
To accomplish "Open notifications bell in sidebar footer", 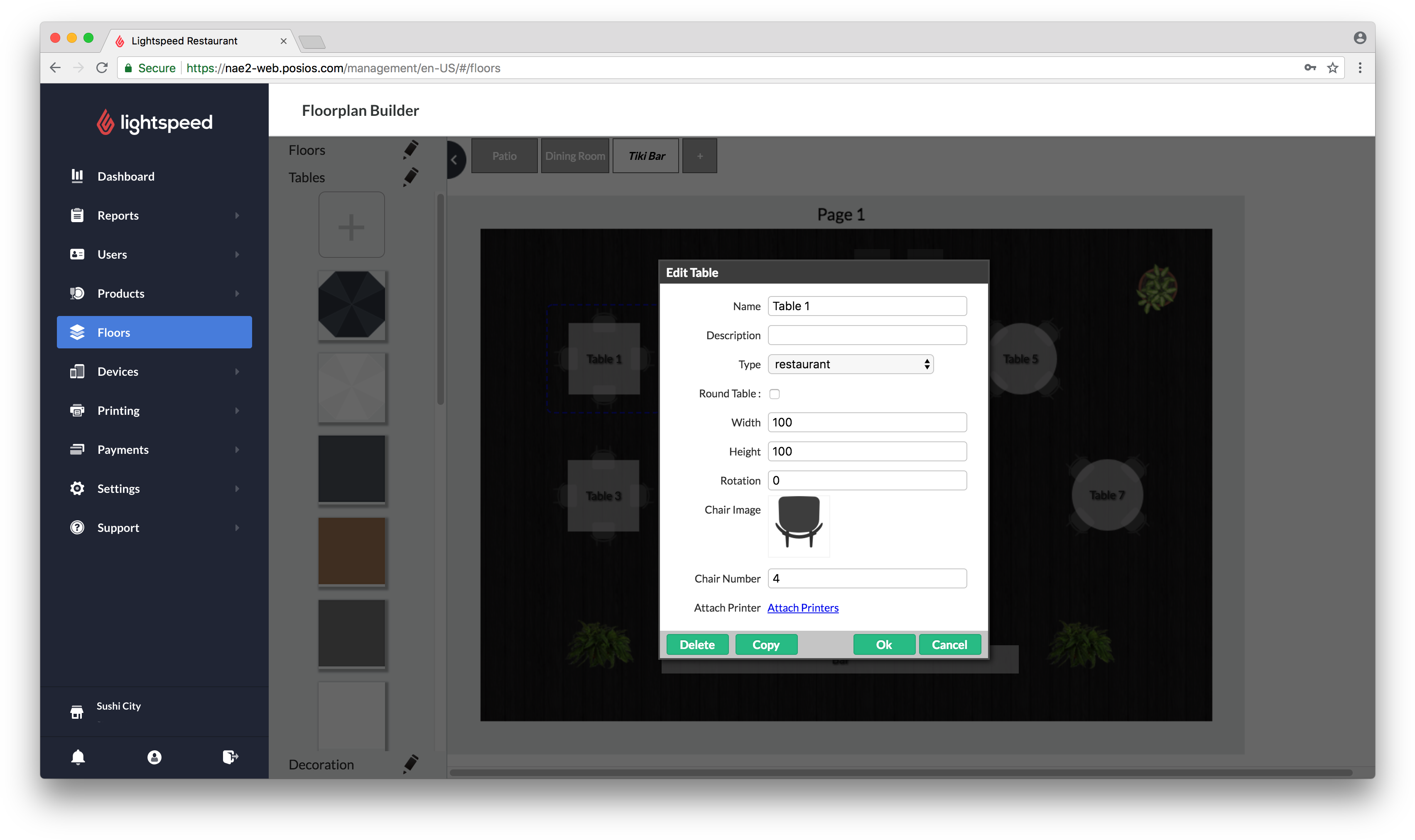I will click(x=78, y=757).
